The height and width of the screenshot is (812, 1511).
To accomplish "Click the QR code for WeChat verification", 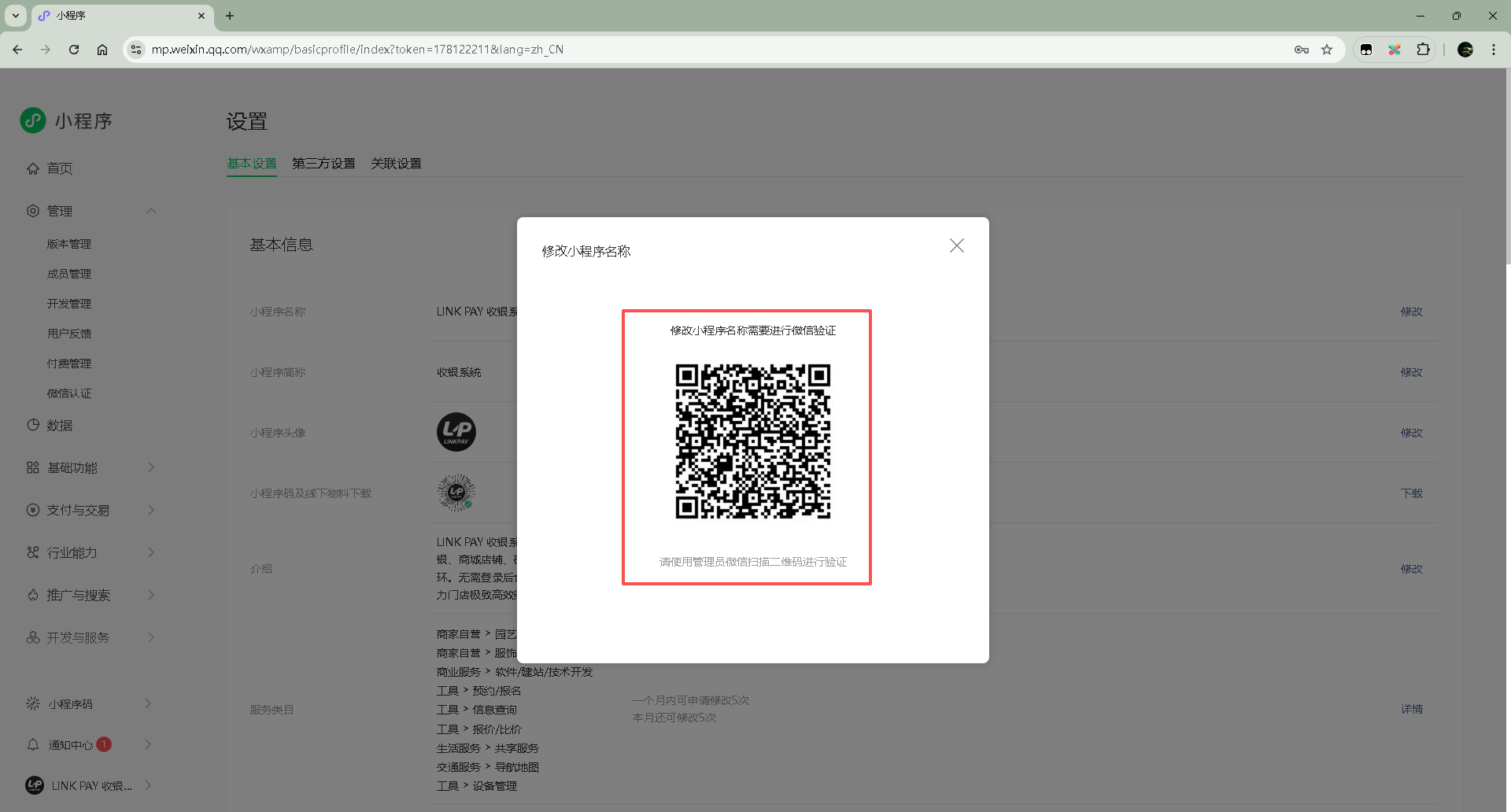I will click(752, 441).
